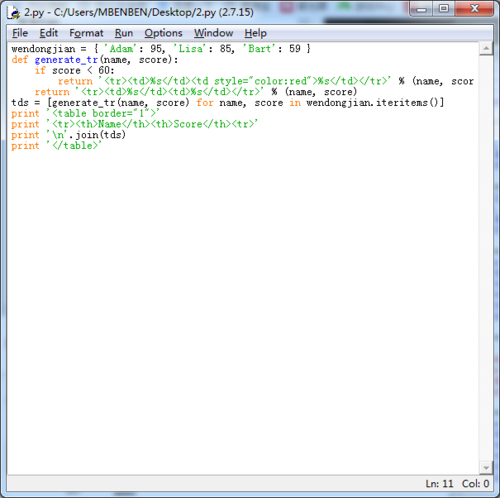Click the 'wendongjian' variable on first line
The width and height of the screenshot is (500, 498).
(43, 49)
